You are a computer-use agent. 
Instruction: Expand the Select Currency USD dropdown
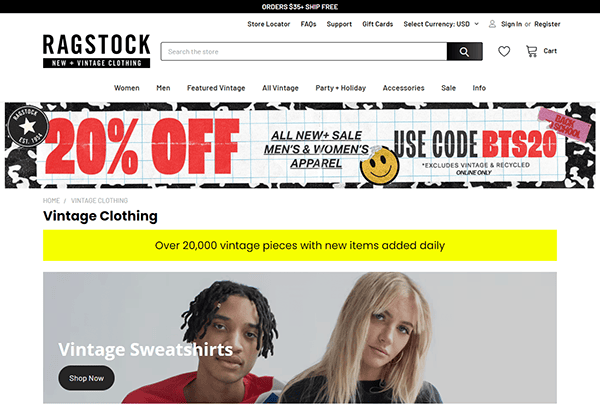(x=441, y=24)
